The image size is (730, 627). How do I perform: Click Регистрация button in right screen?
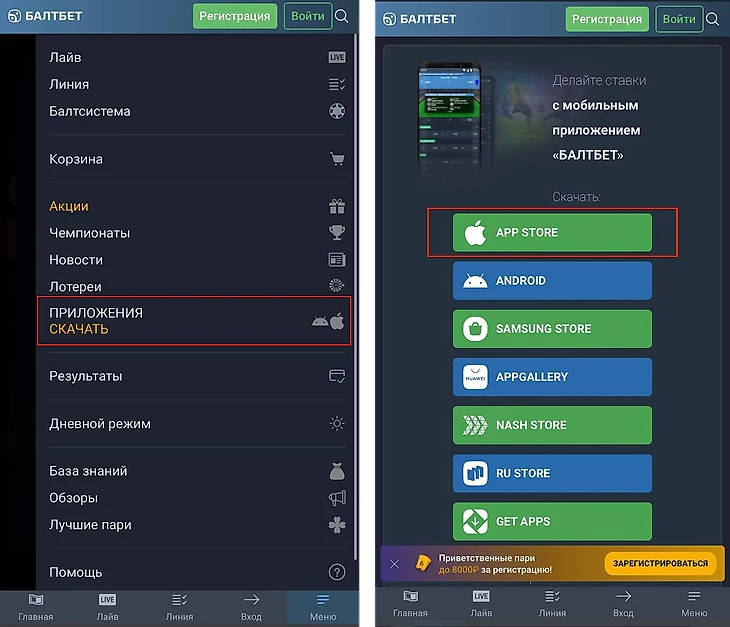607,19
